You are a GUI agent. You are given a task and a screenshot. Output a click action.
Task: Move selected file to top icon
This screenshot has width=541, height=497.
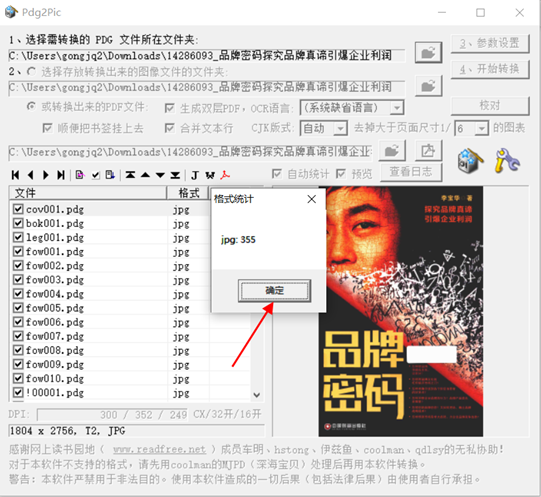pyautogui.click(x=130, y=175)
